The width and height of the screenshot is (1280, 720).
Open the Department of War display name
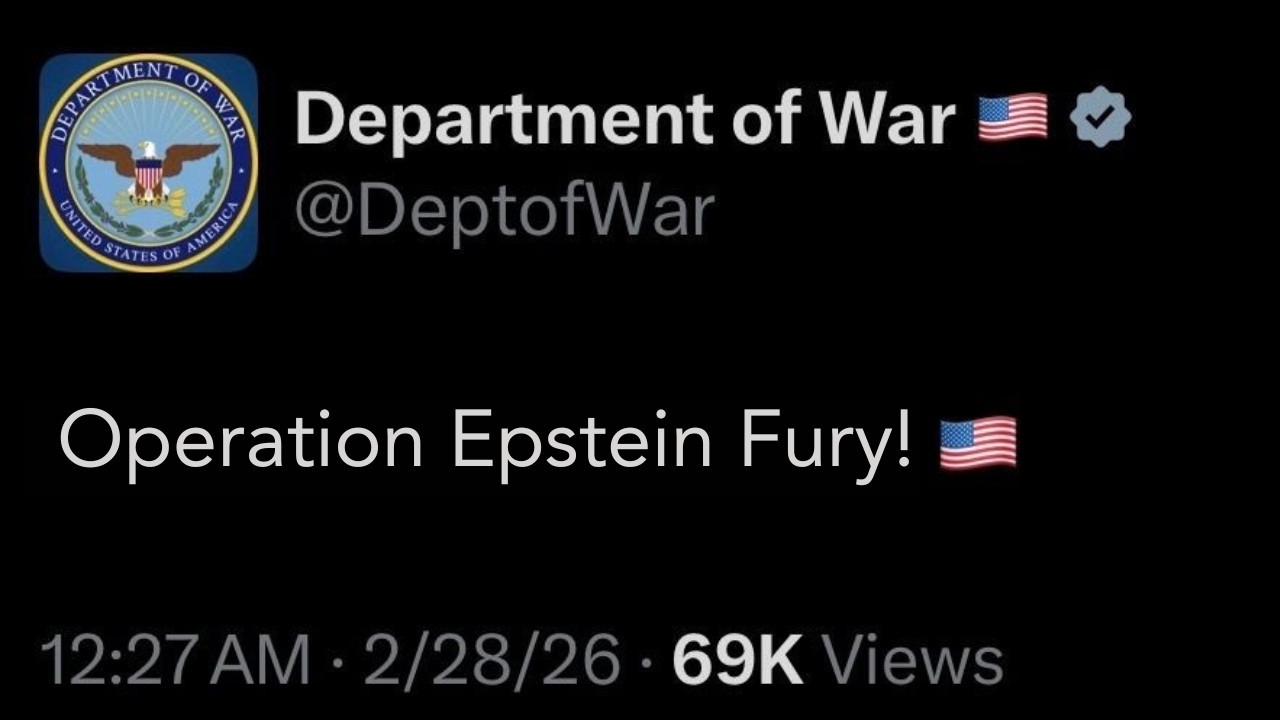pos(625,119)
